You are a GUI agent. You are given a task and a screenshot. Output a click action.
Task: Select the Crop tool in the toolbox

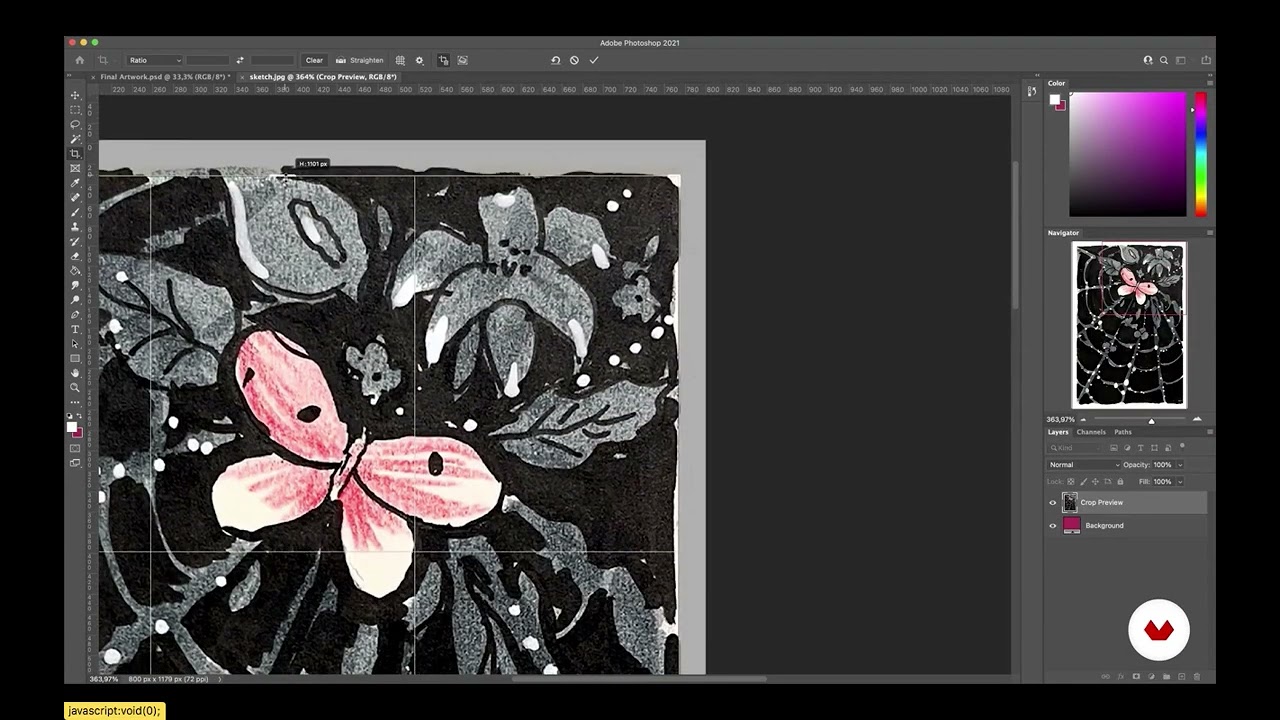pyautogui.click(x=75, y=154)
